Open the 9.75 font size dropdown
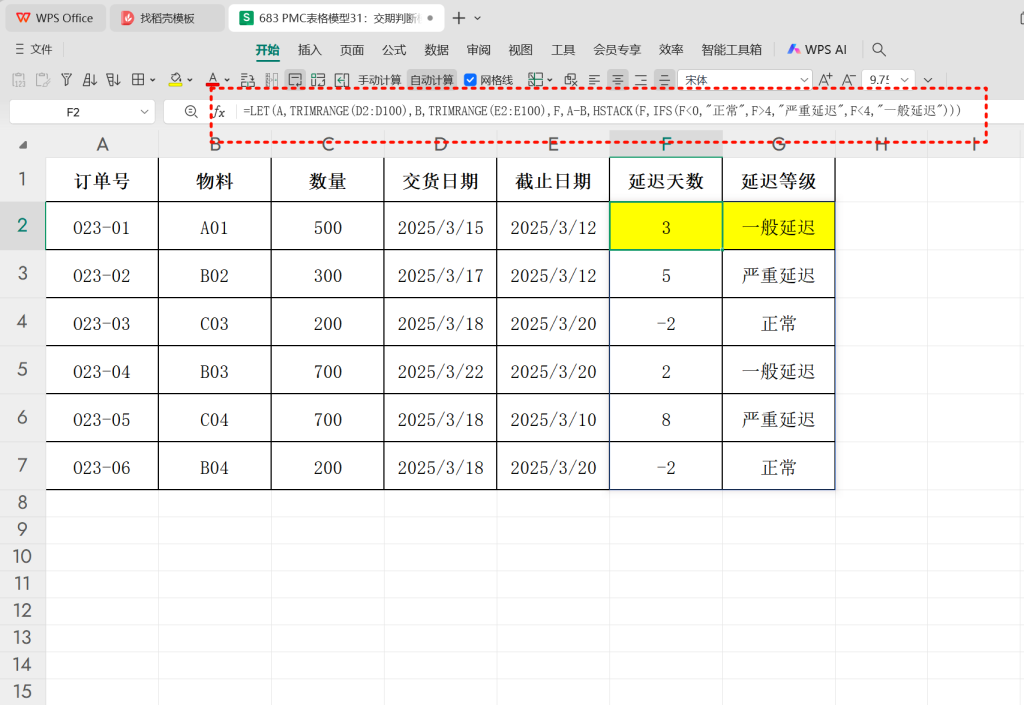The height and width of the screenshot is (705, 1024). (x=904, y=80)
